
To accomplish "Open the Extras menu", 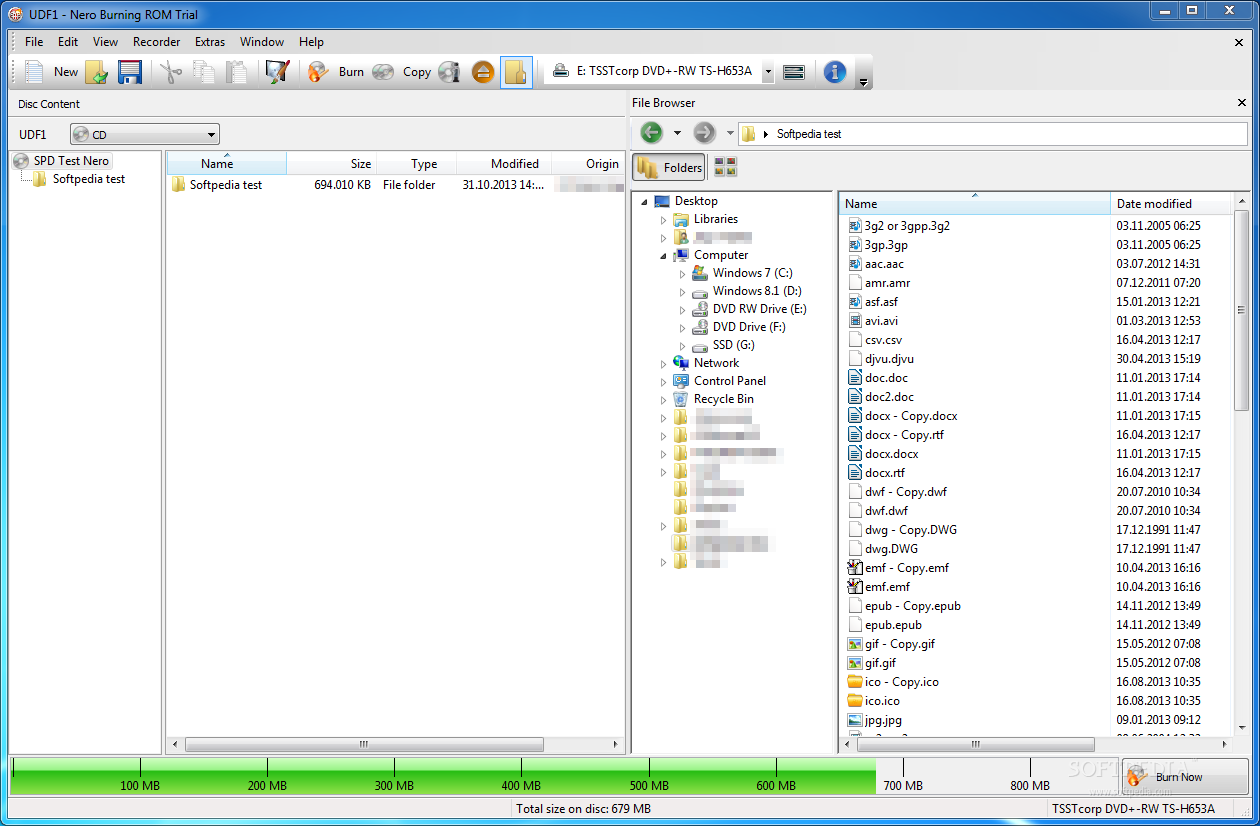I will tap(210, 42).
